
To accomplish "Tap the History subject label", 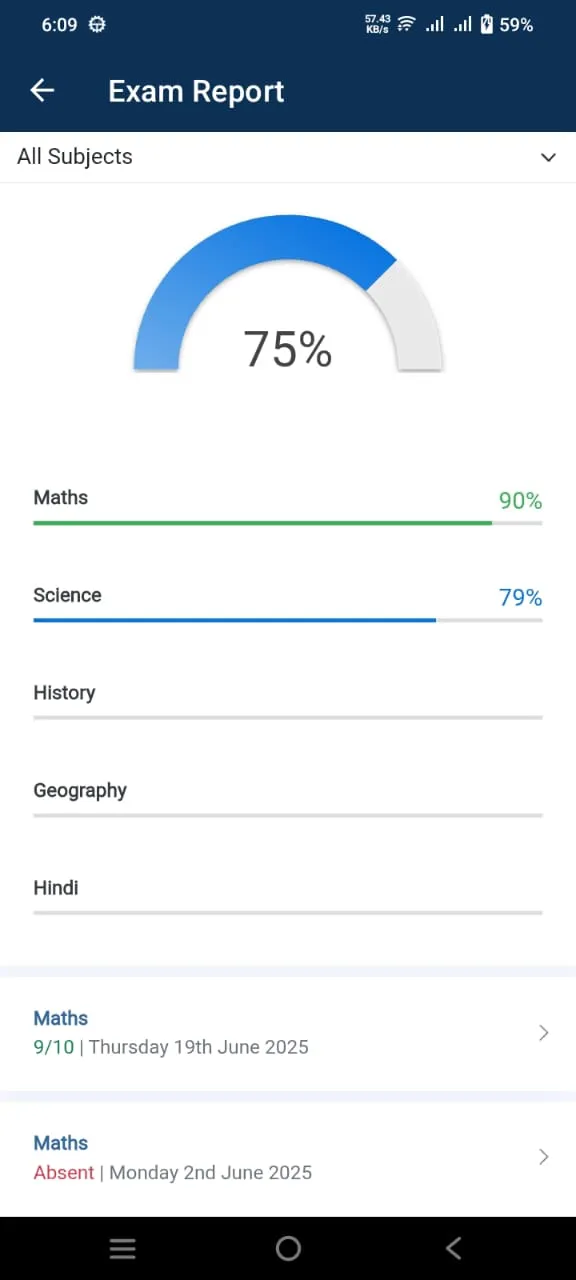I will click(64, 692).
